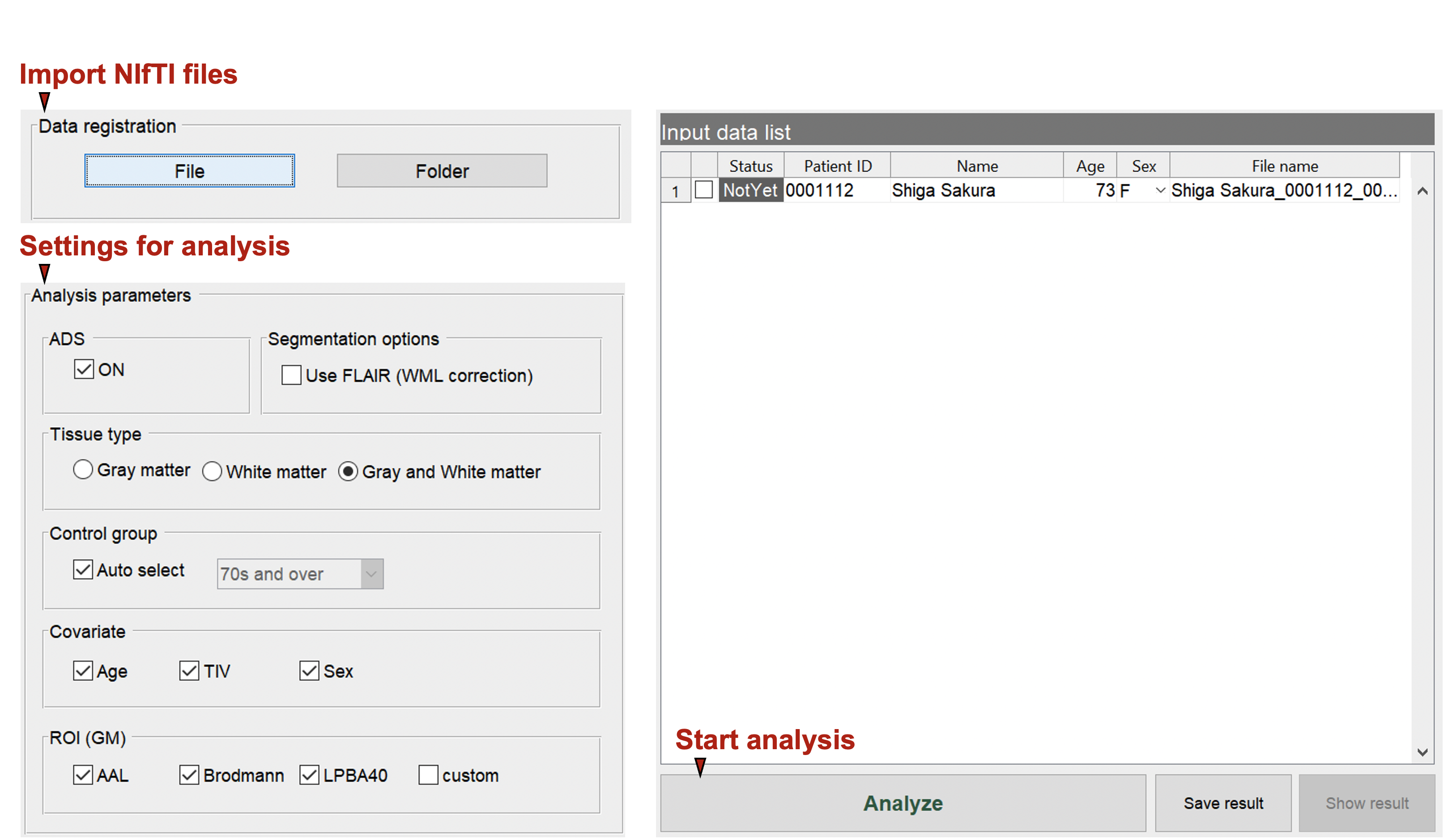Choose Gray and White matter option
The width and height of the screenshot is (1448, 840).
click(x=348, y=471)
